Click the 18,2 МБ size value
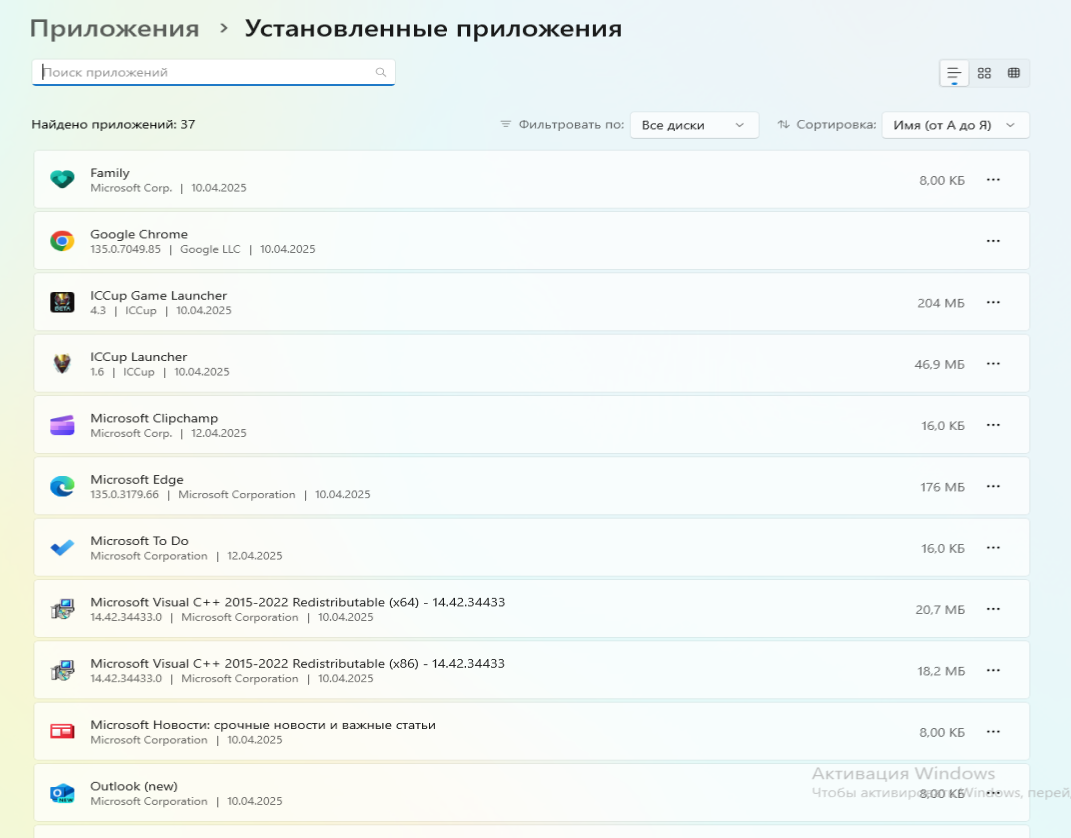The width and height of the screenshot is (1071, 838). point(941,671)
